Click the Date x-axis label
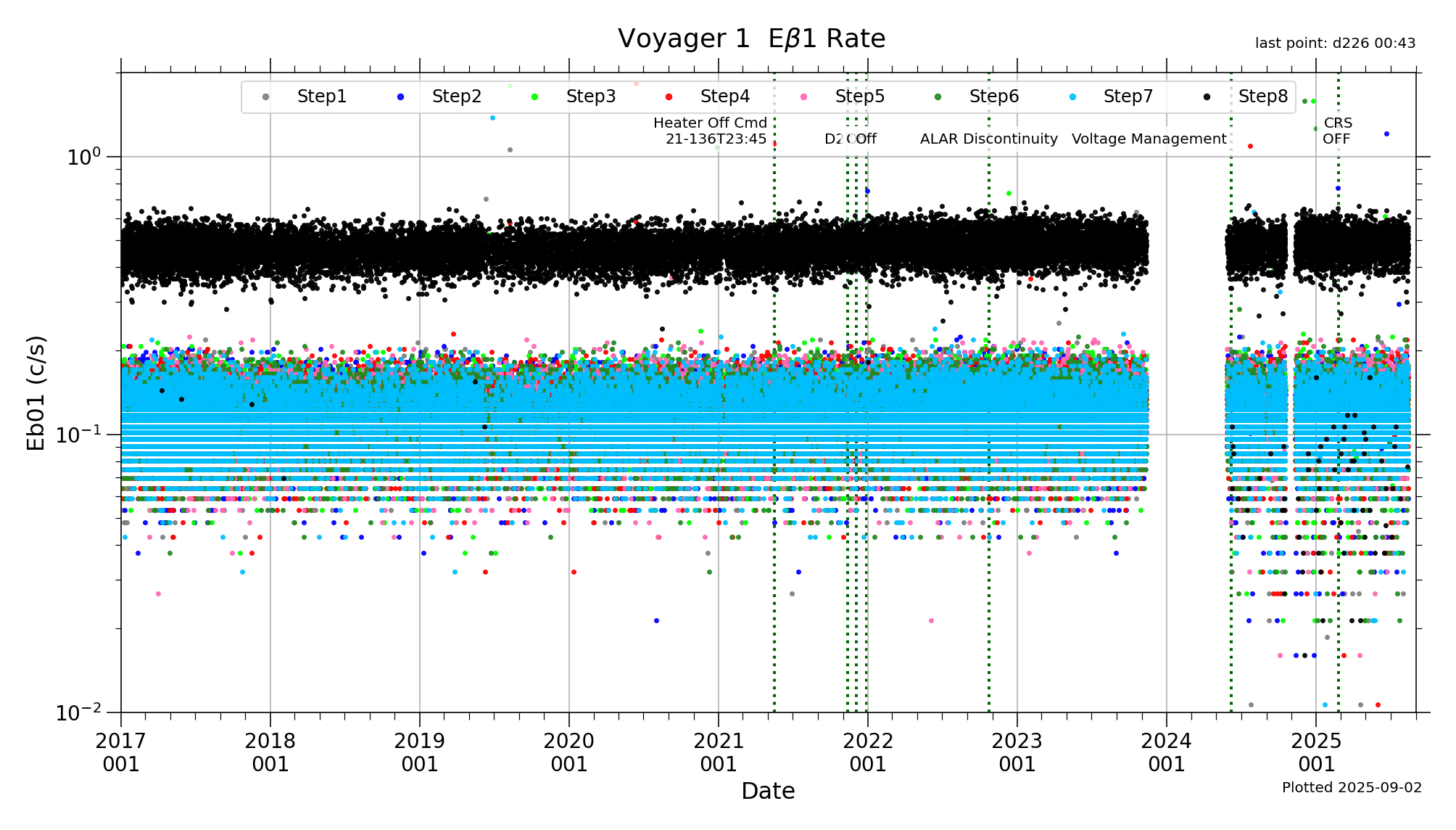Screen dimensions: 1456x830 [x=768, y=791]
